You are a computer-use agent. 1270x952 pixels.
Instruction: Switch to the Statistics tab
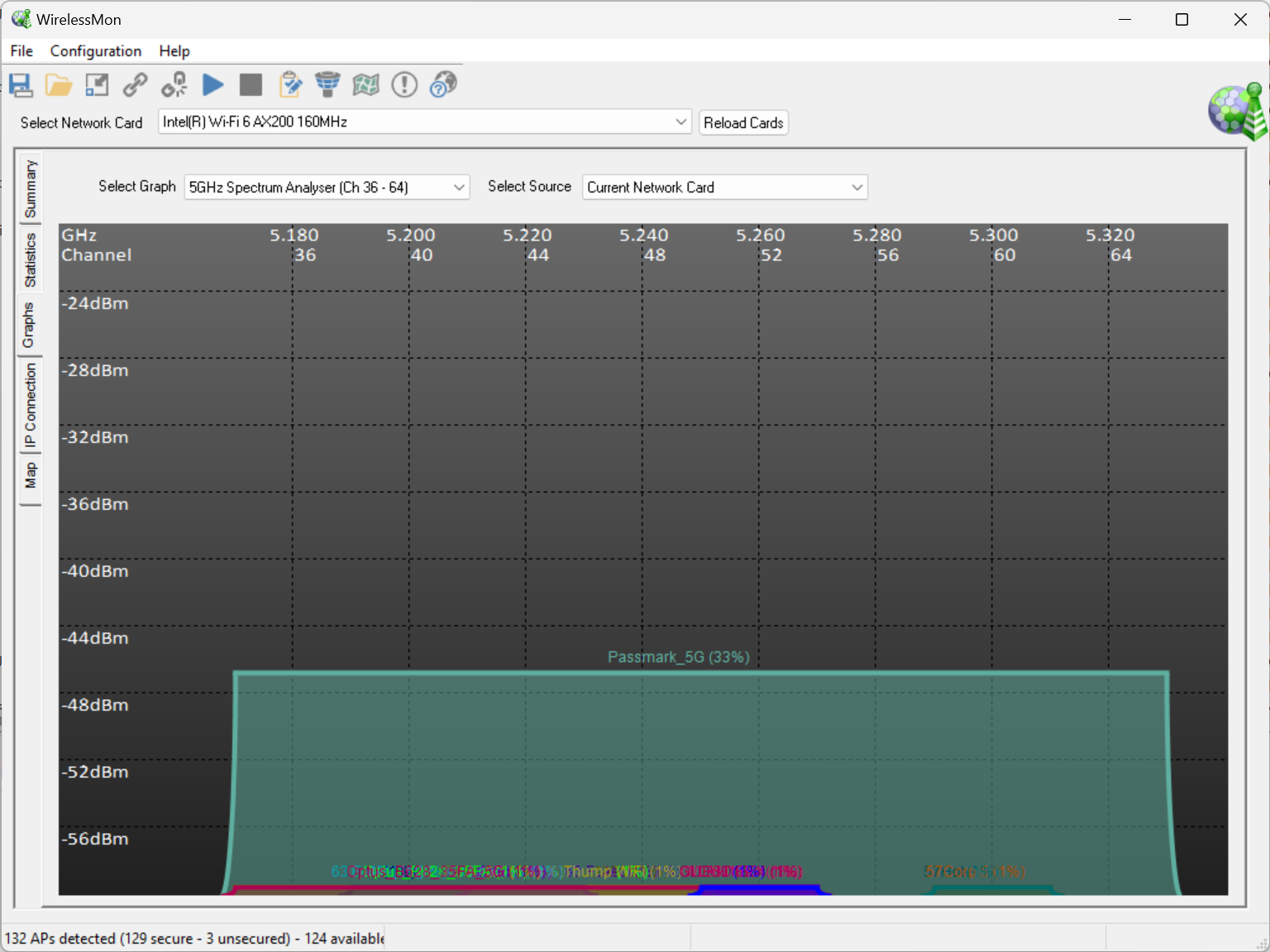pyautogui.click(x=31, y=260)
